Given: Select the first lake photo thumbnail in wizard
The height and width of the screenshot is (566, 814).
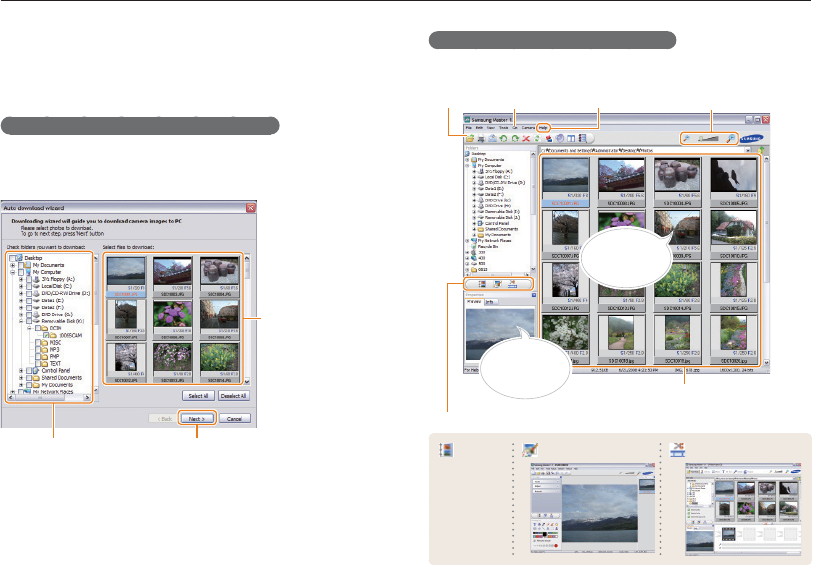Looking at the screenshot, I should coord(126,277).
